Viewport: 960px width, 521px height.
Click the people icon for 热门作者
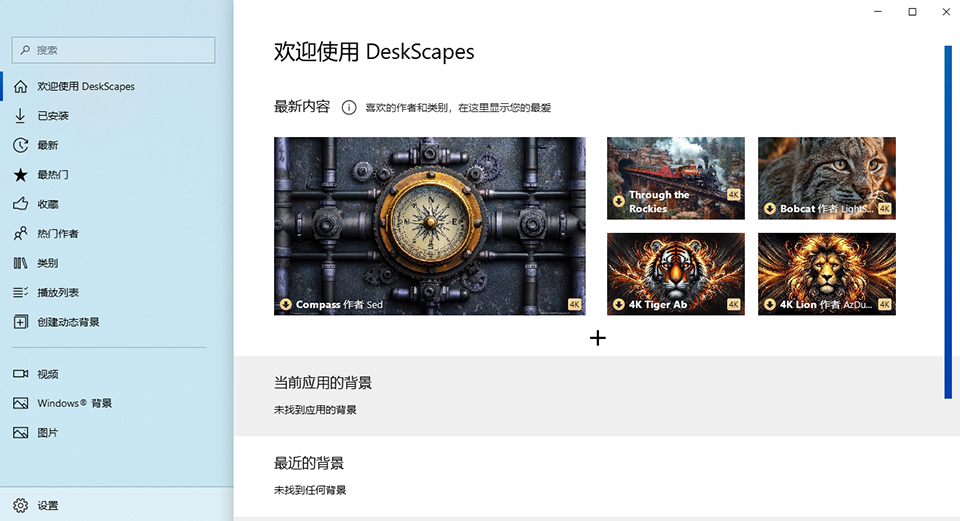pyautogui.click(x=20, y=233)
